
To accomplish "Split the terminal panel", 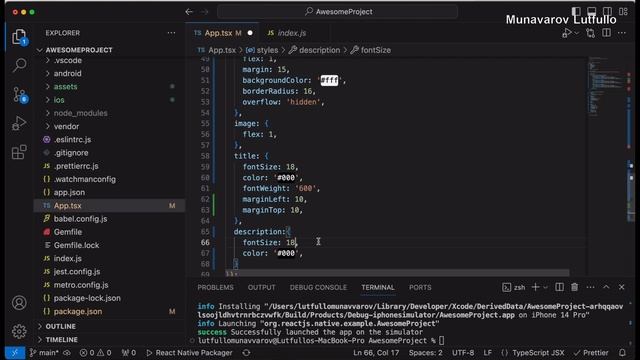I will coord(559,287).
